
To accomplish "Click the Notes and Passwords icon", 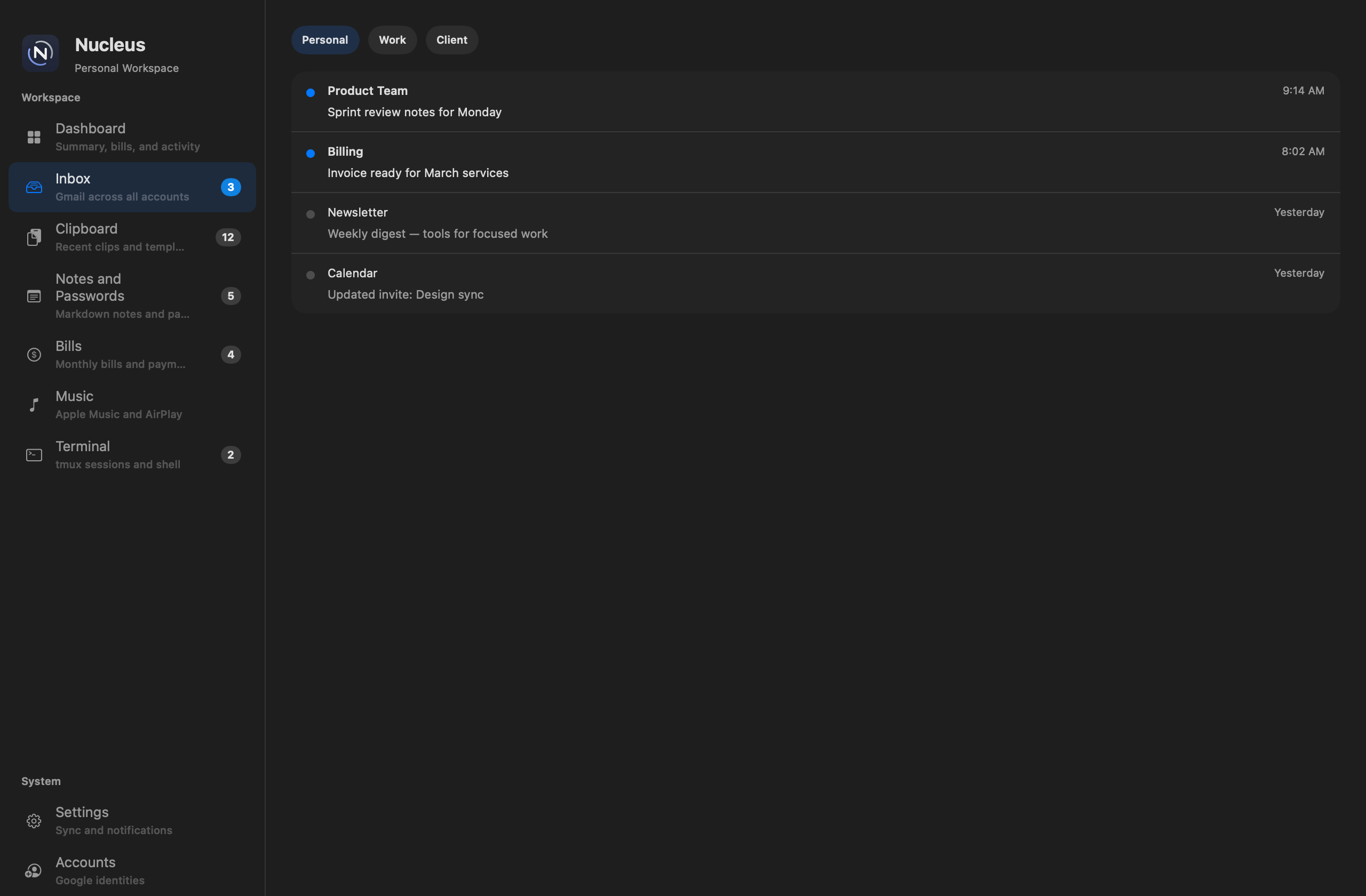I will [34, 296].
